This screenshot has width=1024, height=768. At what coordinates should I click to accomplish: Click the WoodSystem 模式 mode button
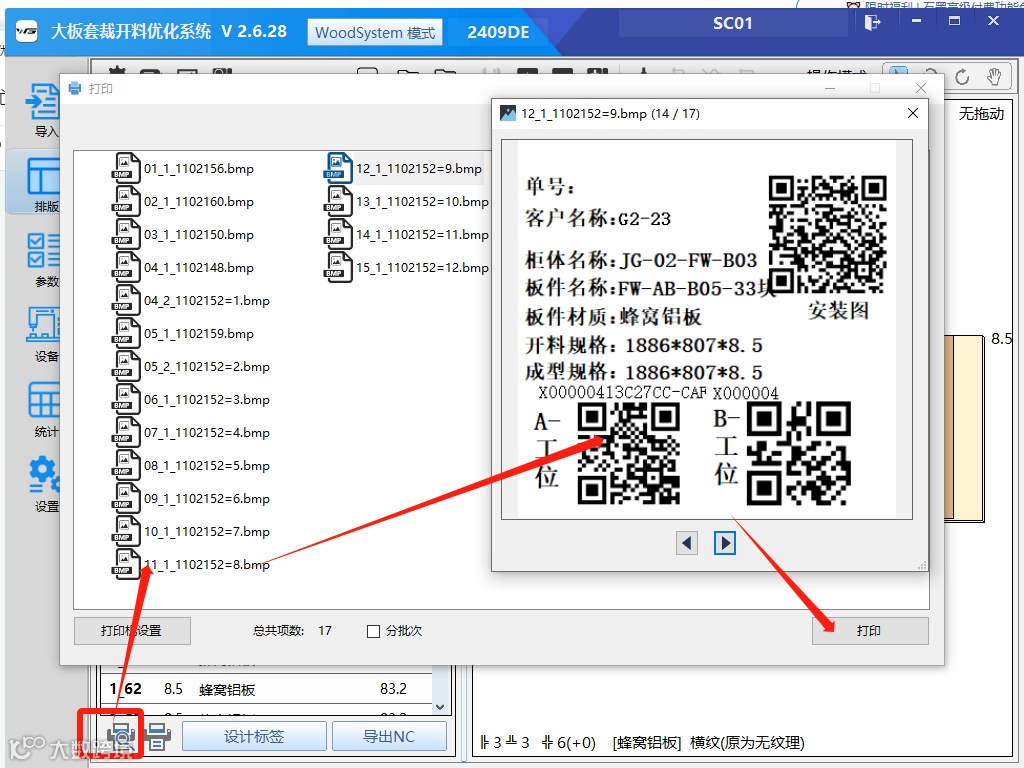(375, 32)
